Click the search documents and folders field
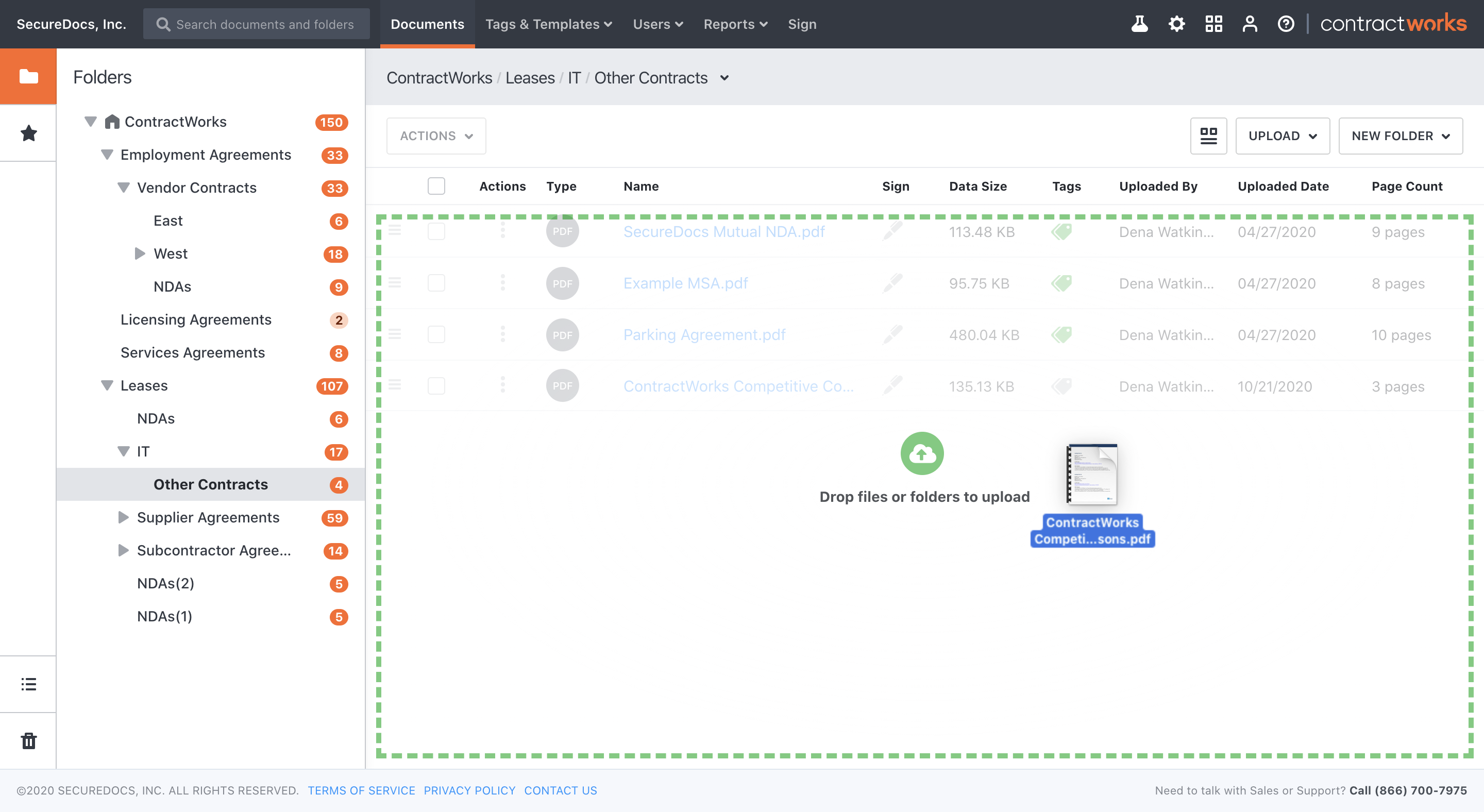The width and height of the screenshot is (1484, 812). pos(257,24)
